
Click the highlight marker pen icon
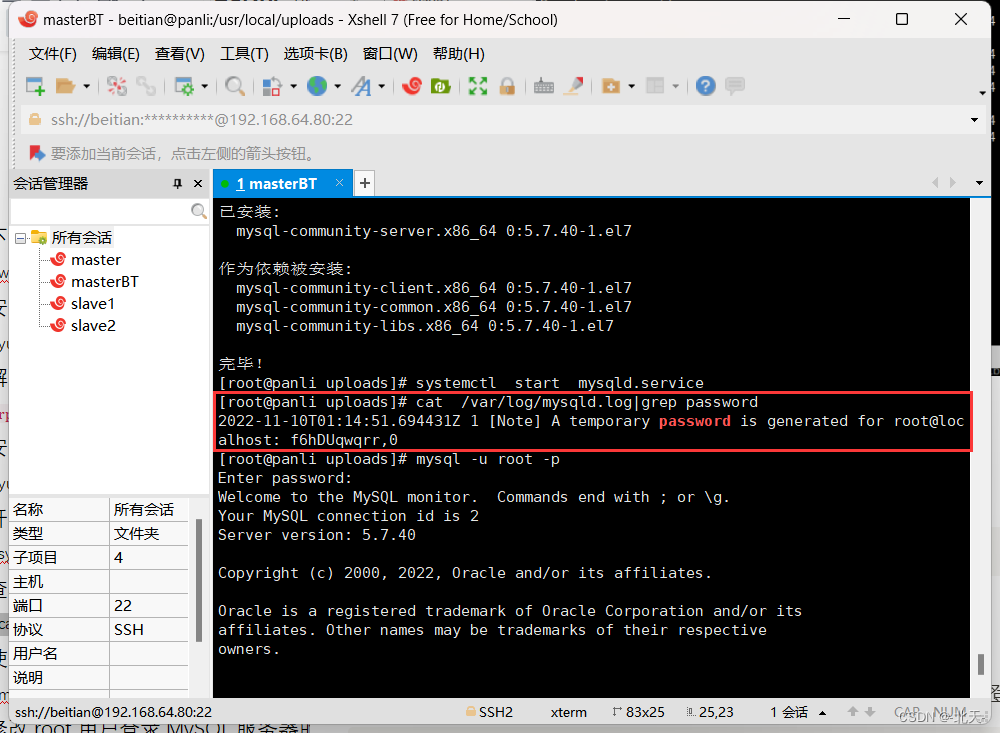[x=573, y=85]
